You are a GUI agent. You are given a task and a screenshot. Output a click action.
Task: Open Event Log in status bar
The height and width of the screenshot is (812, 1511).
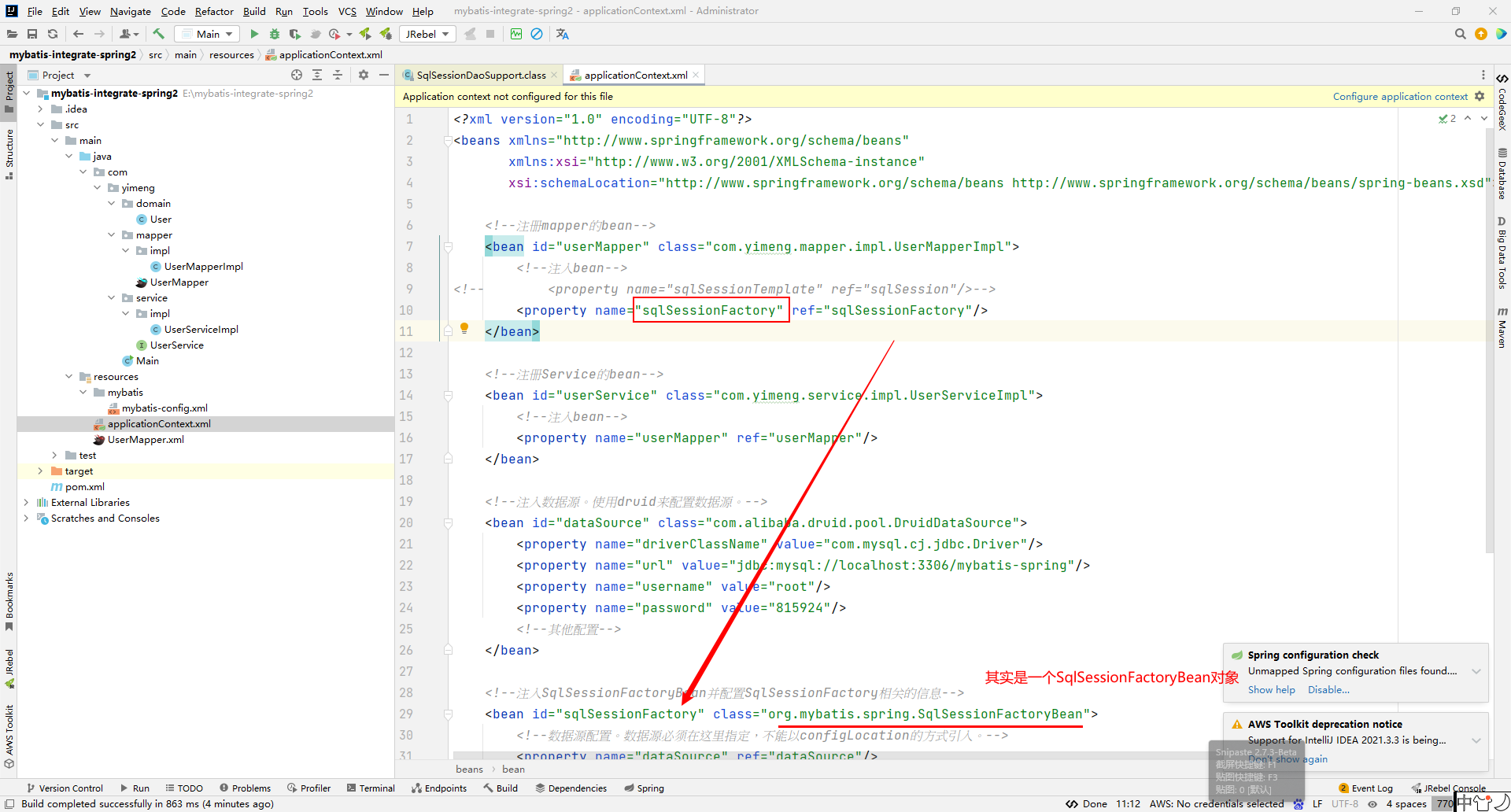coord(1365,788)
